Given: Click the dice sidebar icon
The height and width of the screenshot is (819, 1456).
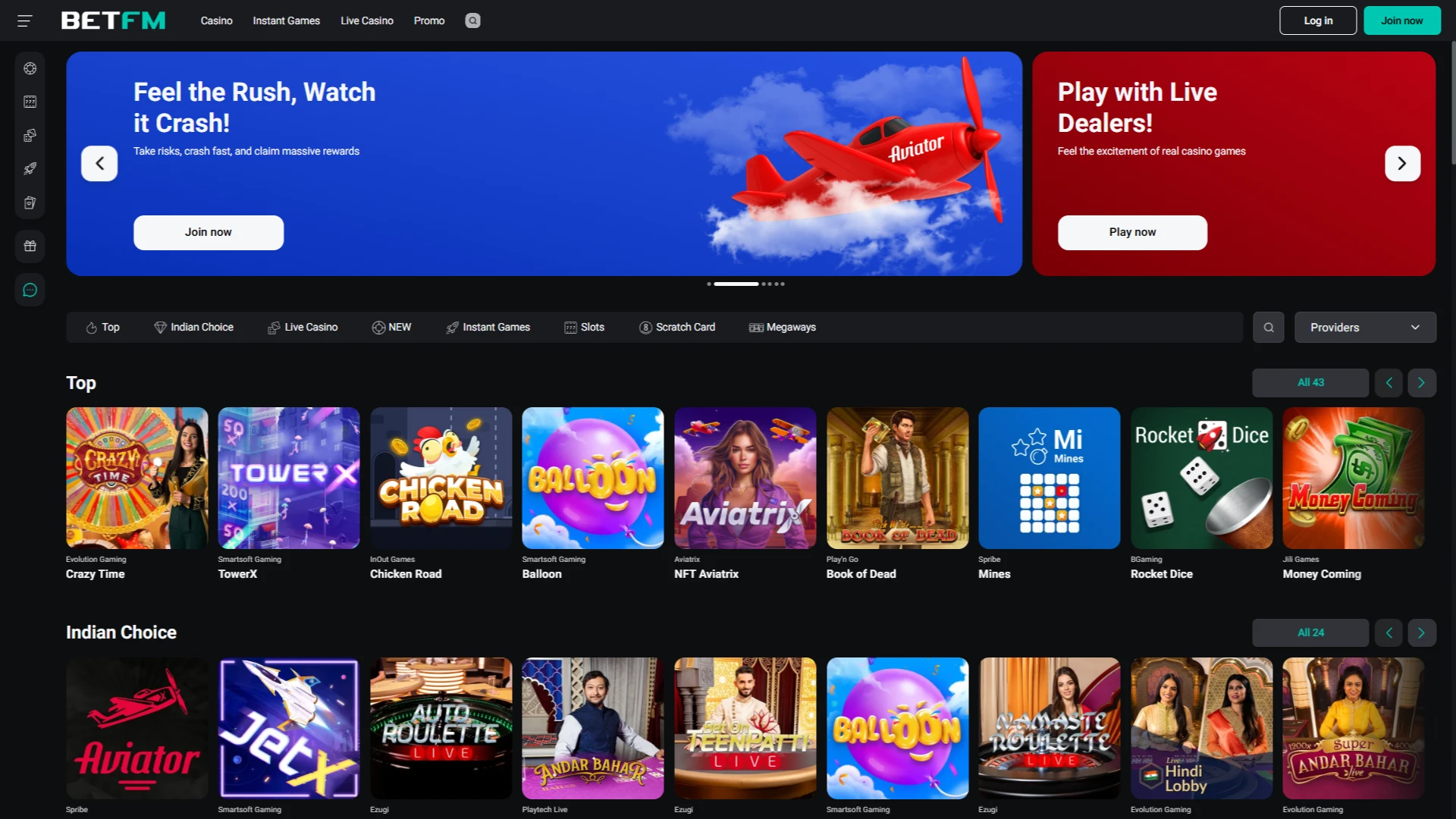Looking at the screenshot, I should (30, 135).
